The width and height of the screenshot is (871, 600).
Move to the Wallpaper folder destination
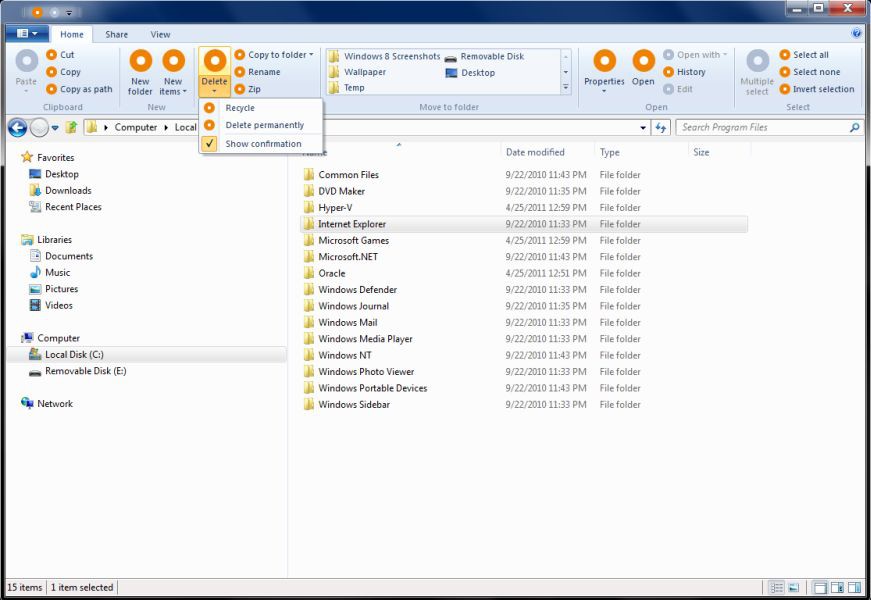pos(357,72)
